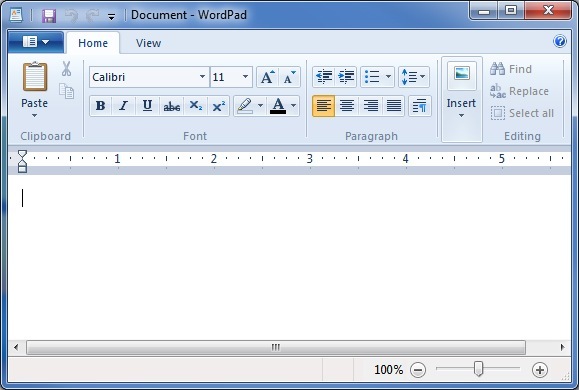Click Redo in quick access toolbar

[92, 16]
